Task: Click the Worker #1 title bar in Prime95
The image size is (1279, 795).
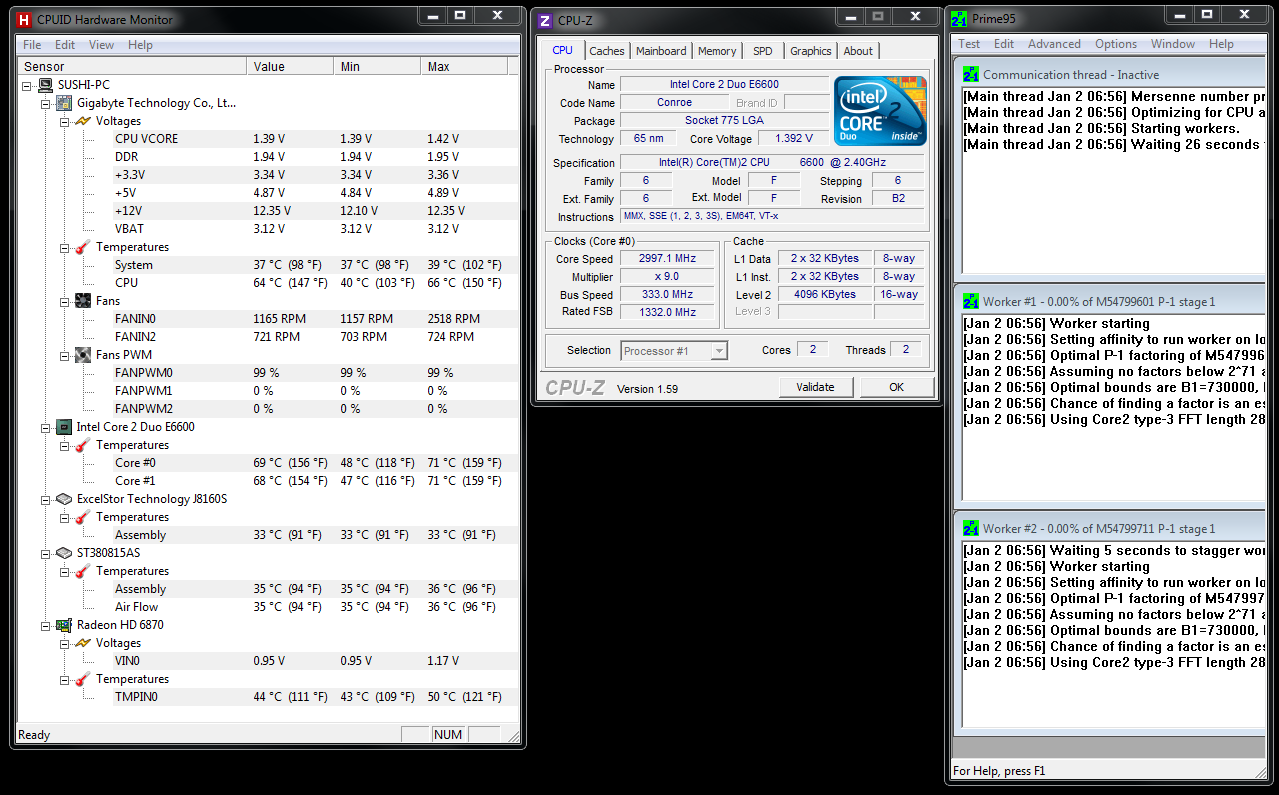Action: 1112,302
